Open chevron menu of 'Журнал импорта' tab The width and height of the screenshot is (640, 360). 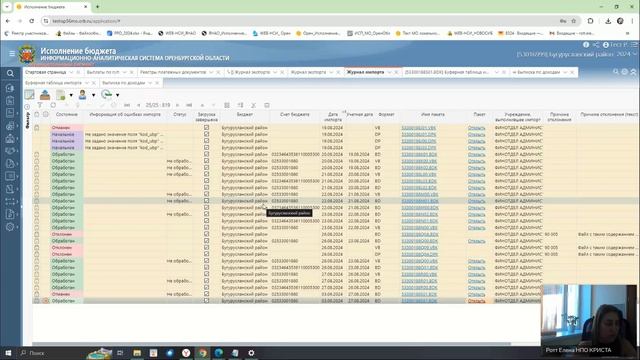click(x=390, y=72)
